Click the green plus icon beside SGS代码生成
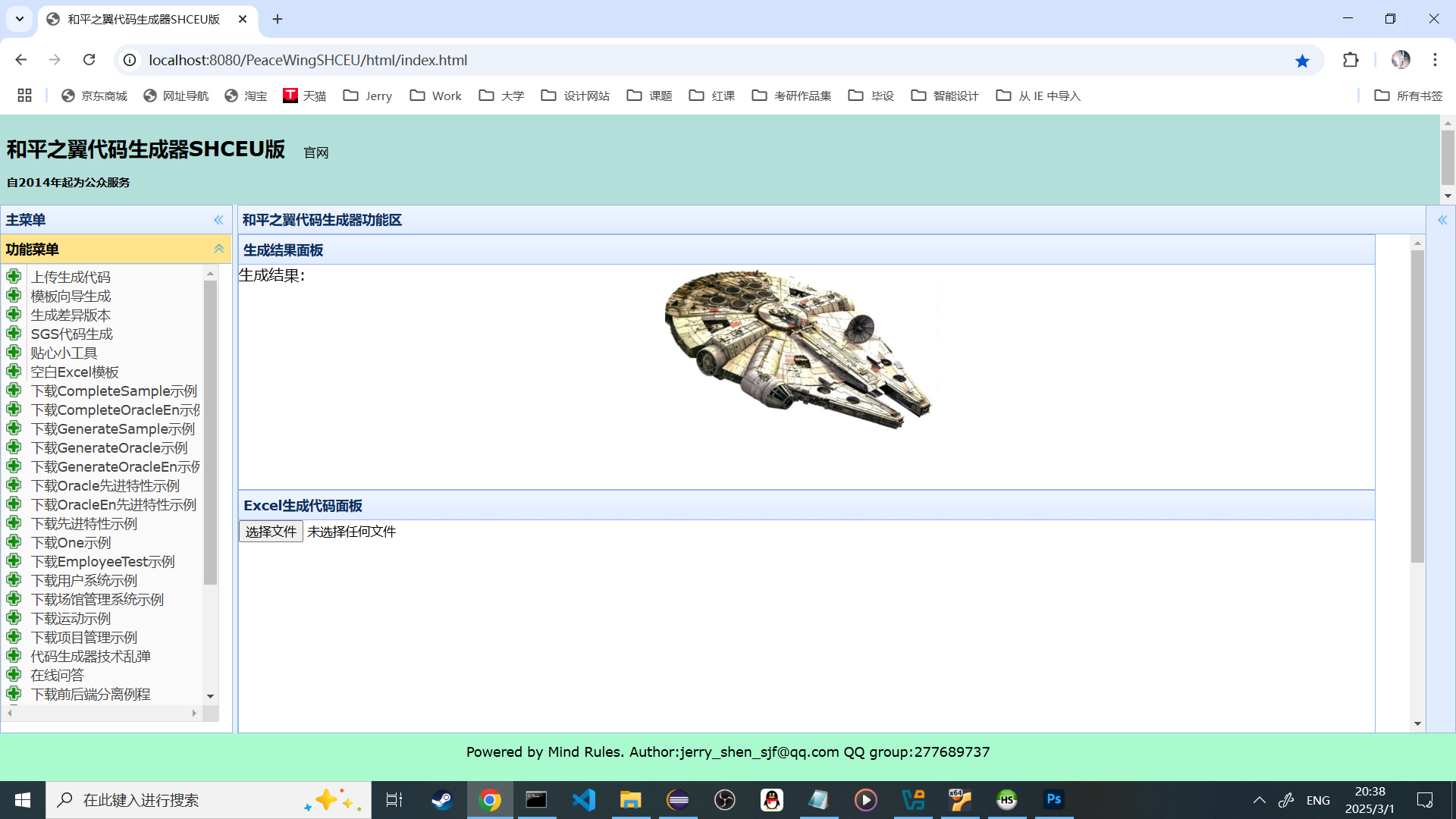The width and height of the screenshot is (1456, 819). pyautogui.click(x=14, y=334)
